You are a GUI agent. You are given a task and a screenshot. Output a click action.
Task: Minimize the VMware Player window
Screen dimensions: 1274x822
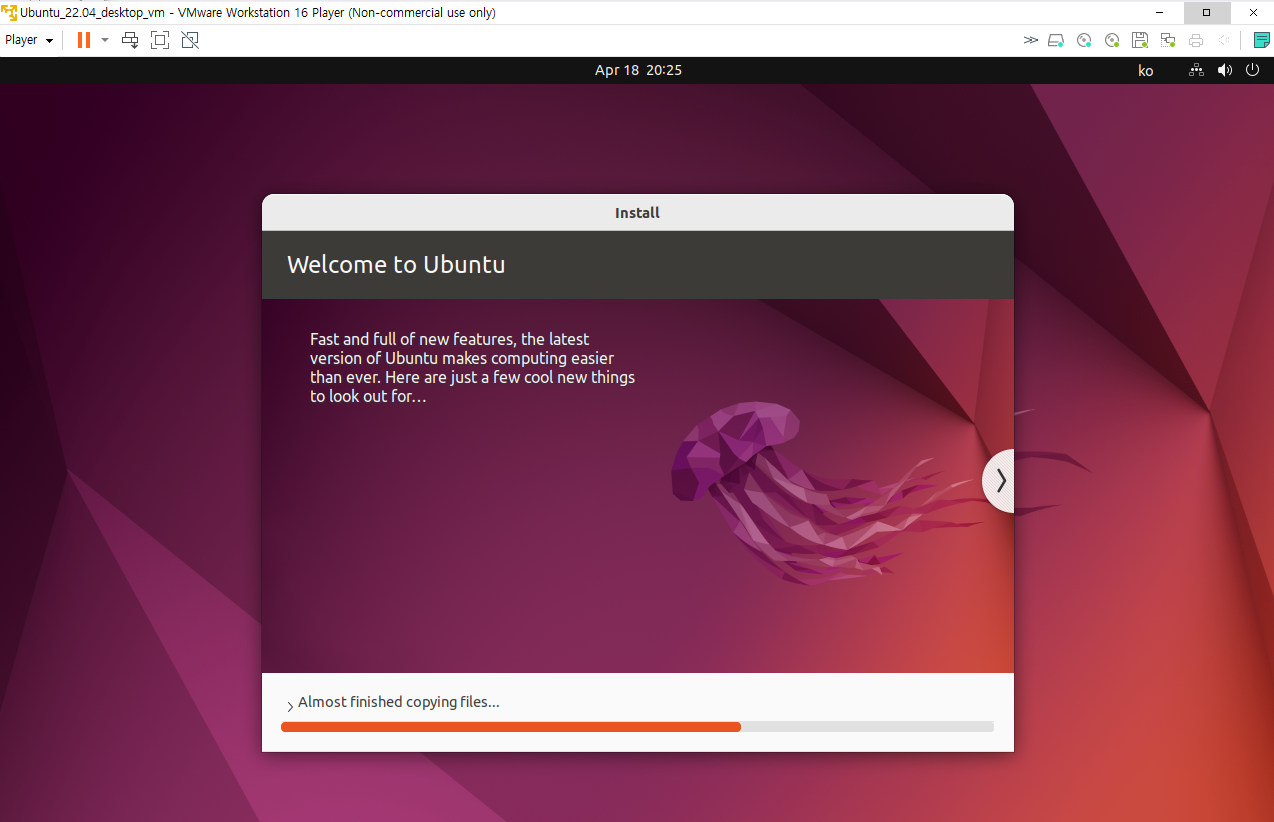tap(1162, 12)
